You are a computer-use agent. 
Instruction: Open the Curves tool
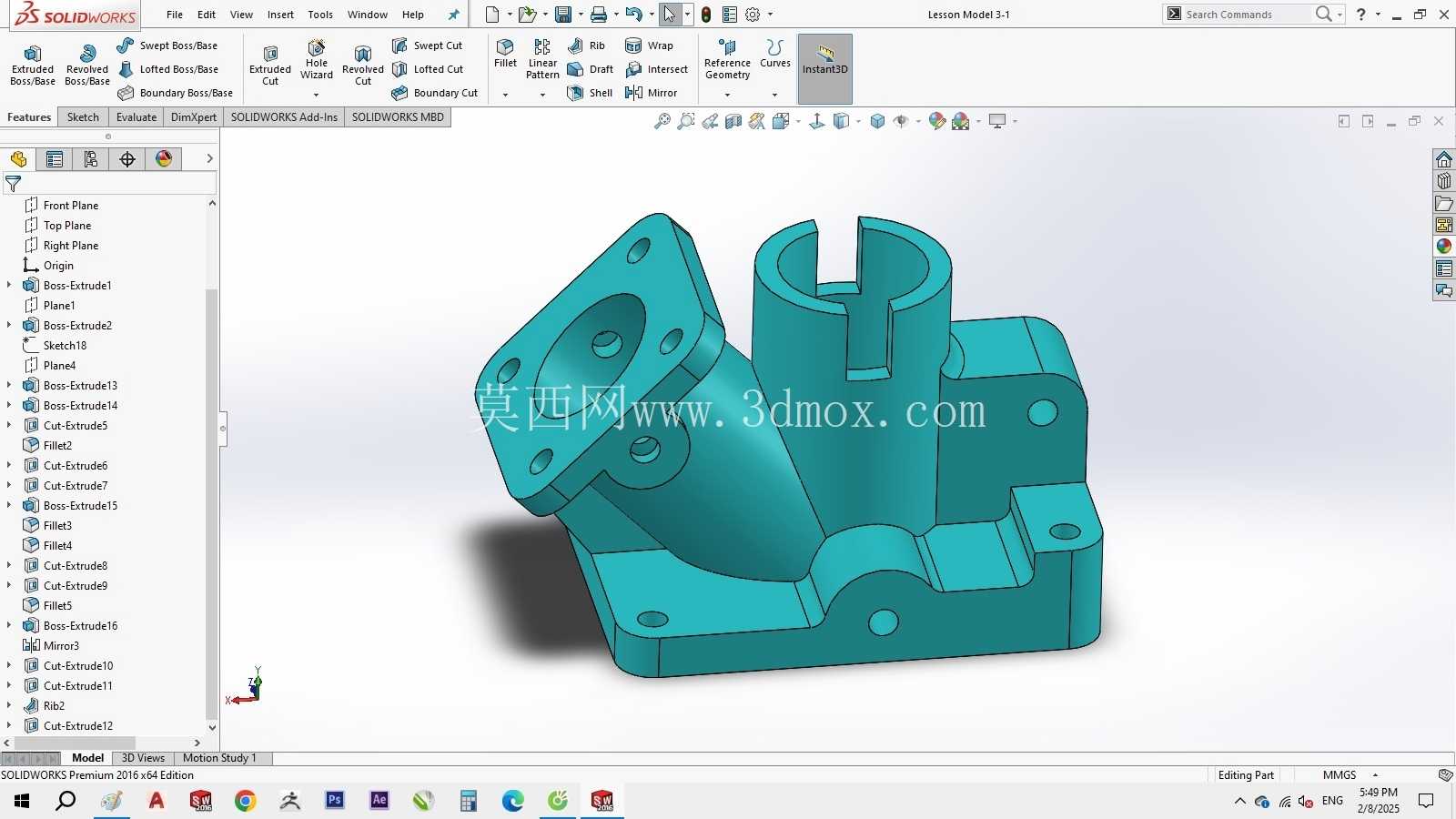775,54
